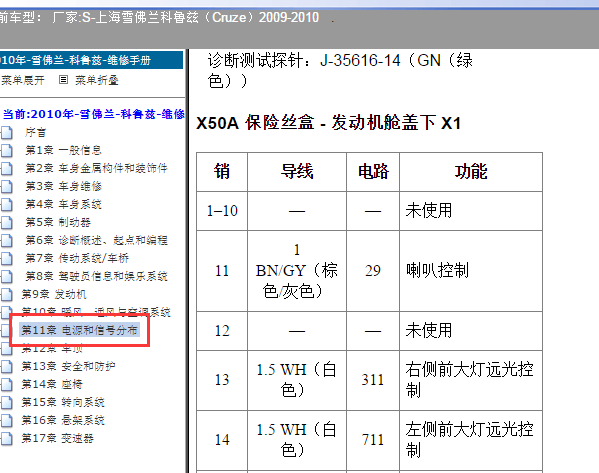Viewport: 599px width, 473px height.
Task: Click the 右侧前大灯远光控制 cell
Action: (x=471, y=380)
